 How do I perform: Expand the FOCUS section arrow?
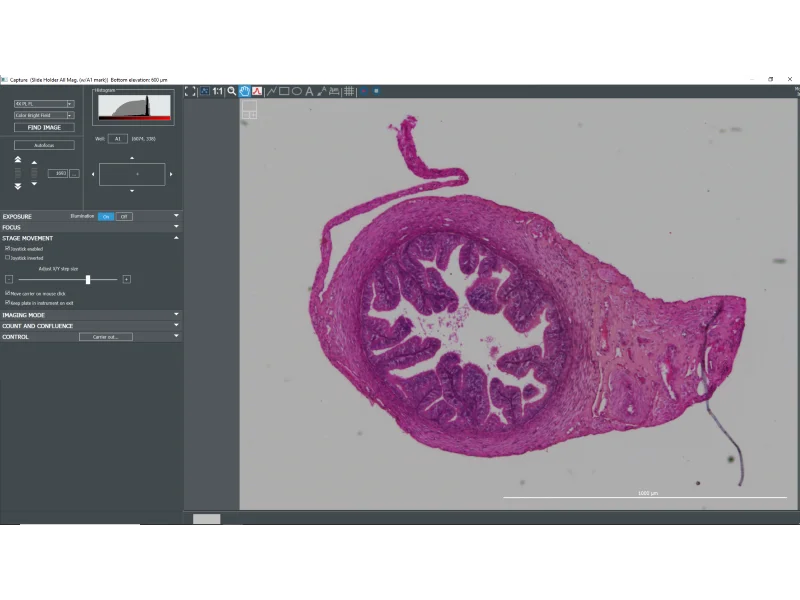tap(176, 227)
